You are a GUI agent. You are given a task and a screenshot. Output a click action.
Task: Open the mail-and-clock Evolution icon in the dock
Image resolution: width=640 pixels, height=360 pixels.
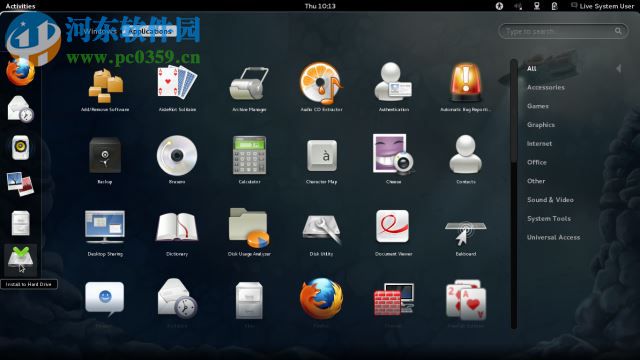pos(20,109)
